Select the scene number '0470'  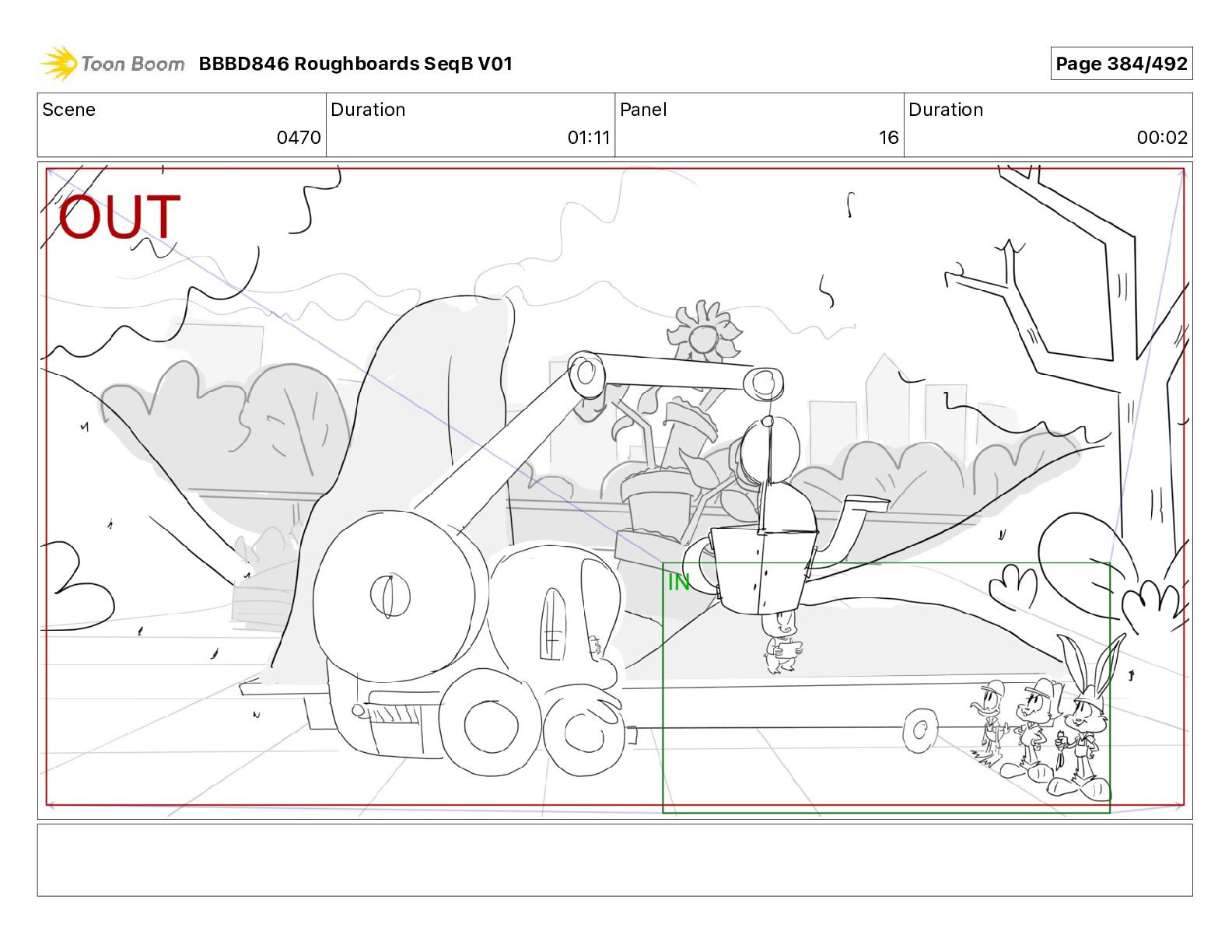[x=299, y=138]
